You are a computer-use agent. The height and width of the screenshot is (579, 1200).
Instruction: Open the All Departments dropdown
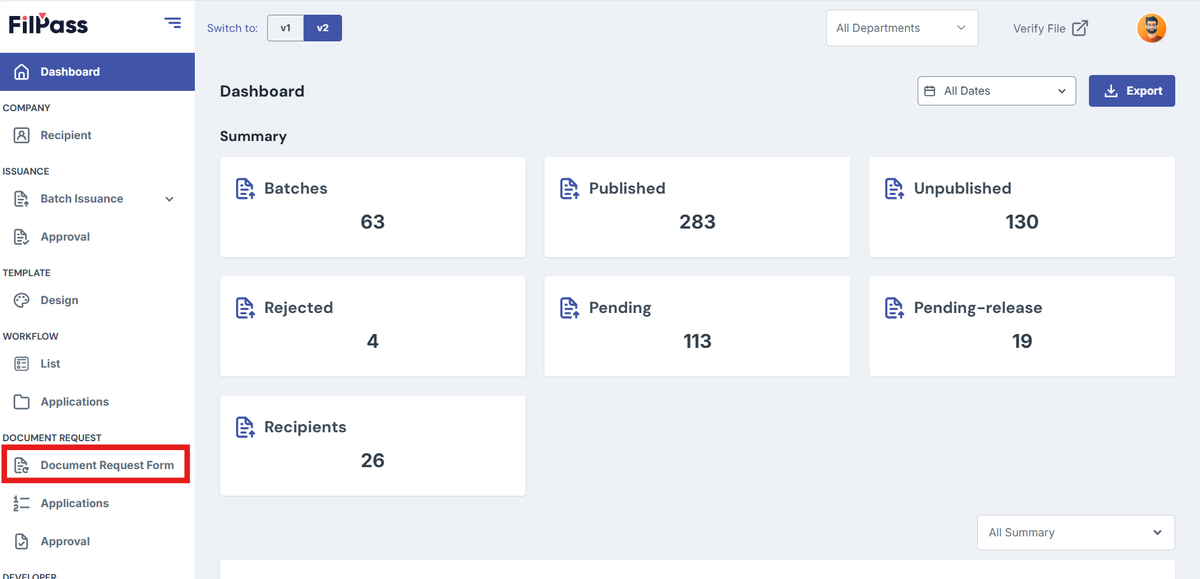[902, 28]
